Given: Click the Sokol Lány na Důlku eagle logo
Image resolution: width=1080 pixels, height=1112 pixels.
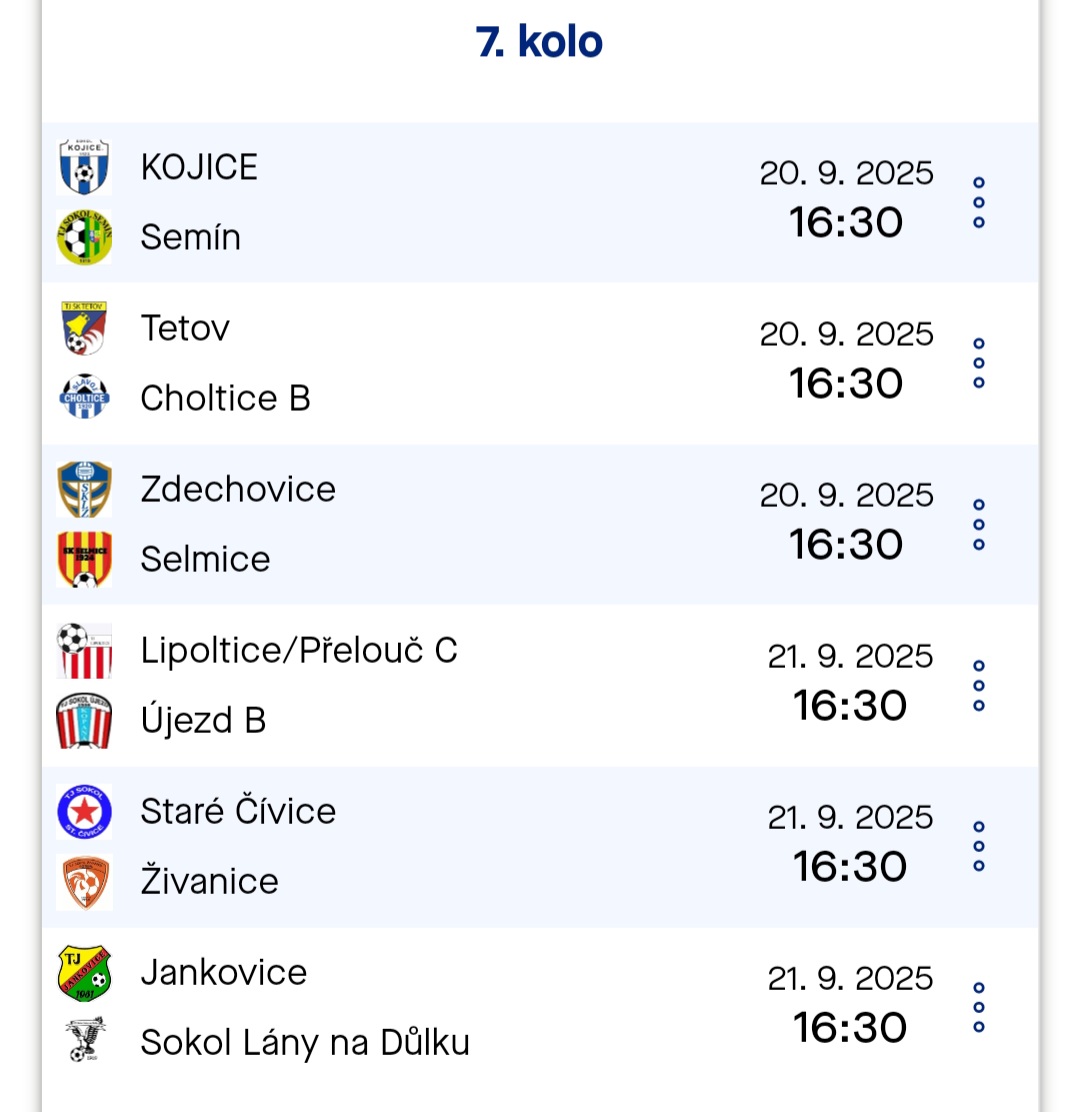Looking at the screenshot, I should tap(84, 1040).
